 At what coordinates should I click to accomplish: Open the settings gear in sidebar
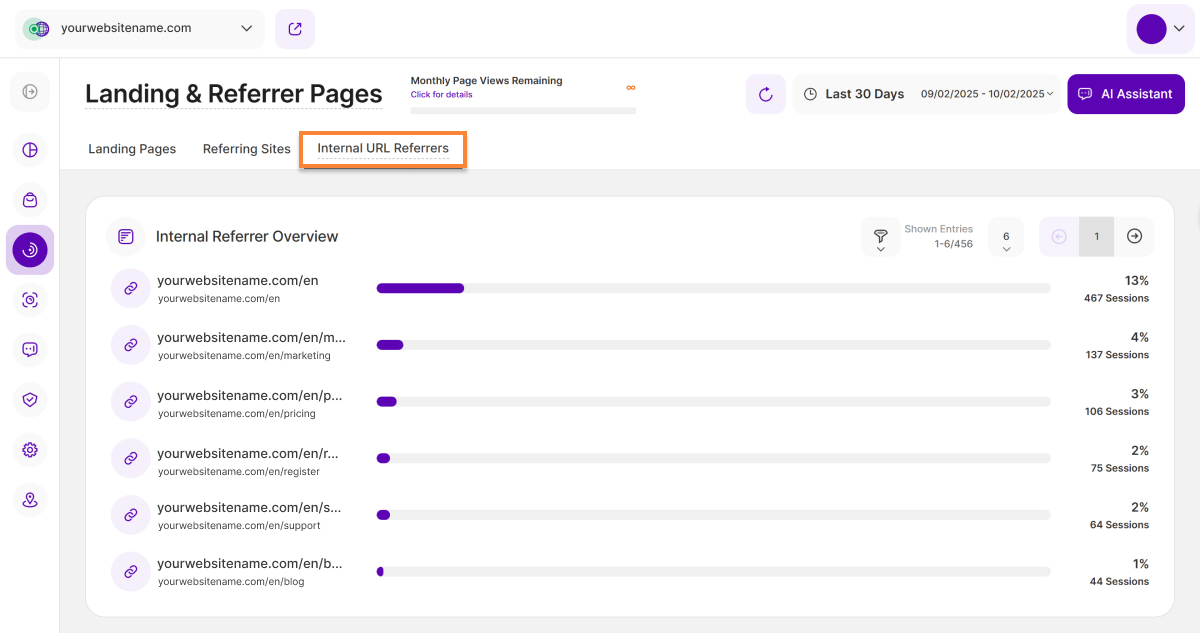coord(30,450)
